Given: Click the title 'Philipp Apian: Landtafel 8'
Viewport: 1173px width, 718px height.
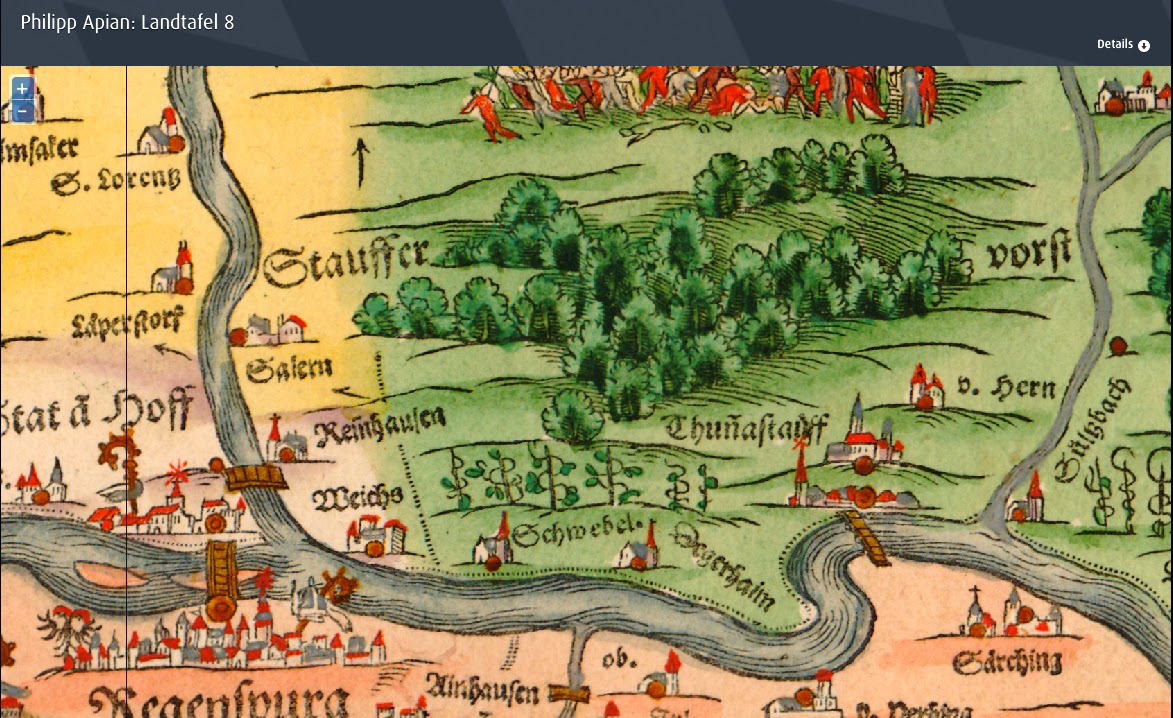Looking at the screenshot, I should 127,22.
